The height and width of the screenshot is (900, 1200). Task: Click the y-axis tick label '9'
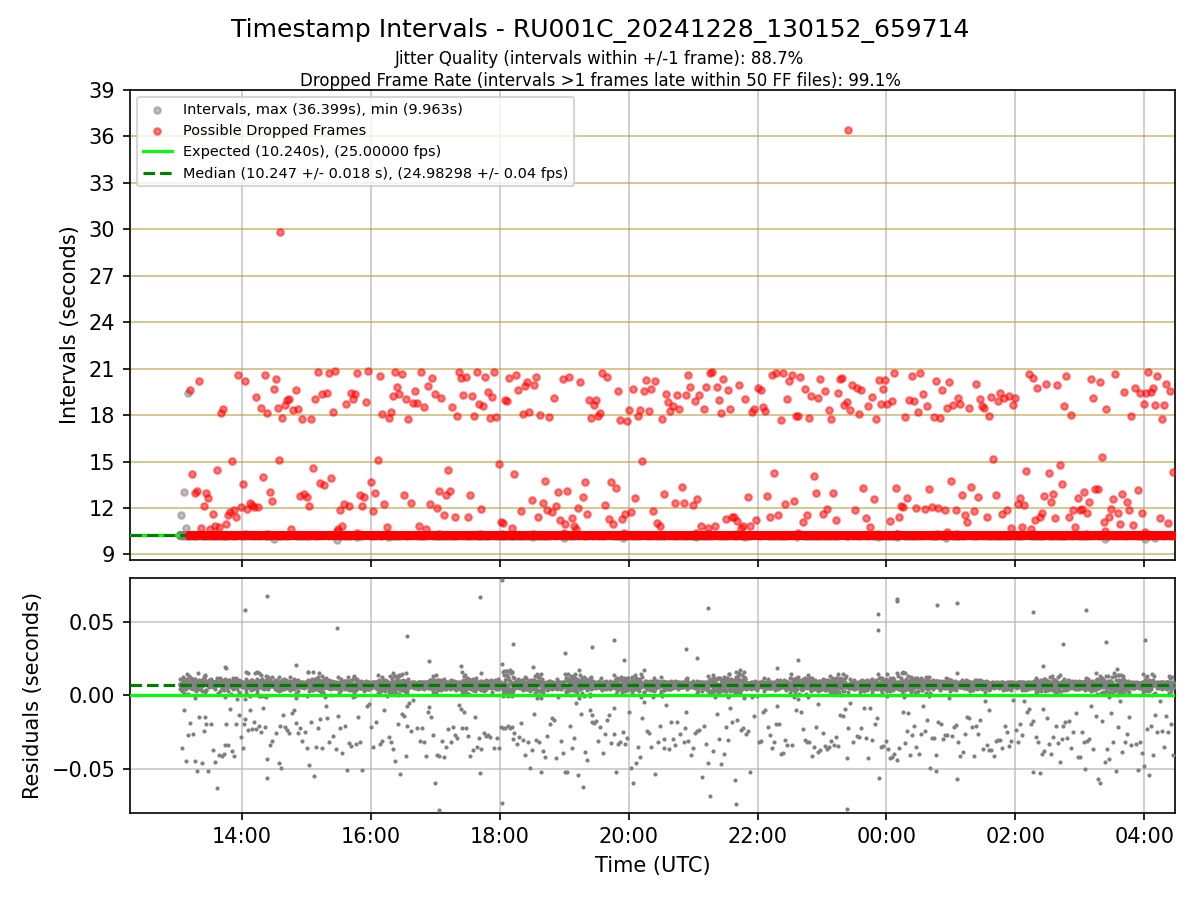109,555
